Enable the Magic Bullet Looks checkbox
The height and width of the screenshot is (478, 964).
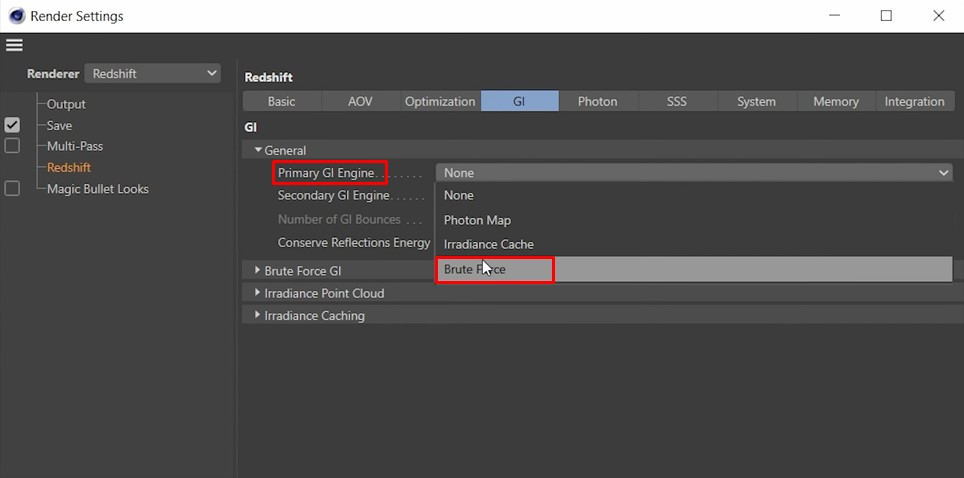point(12,188)
